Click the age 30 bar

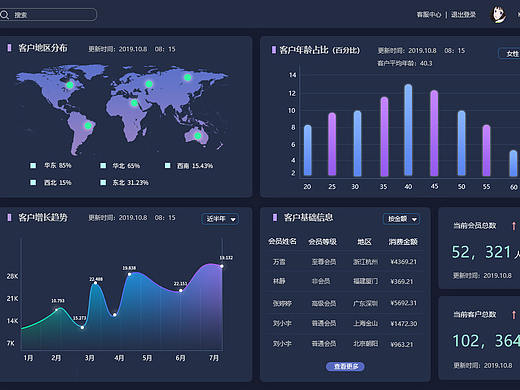357,143
